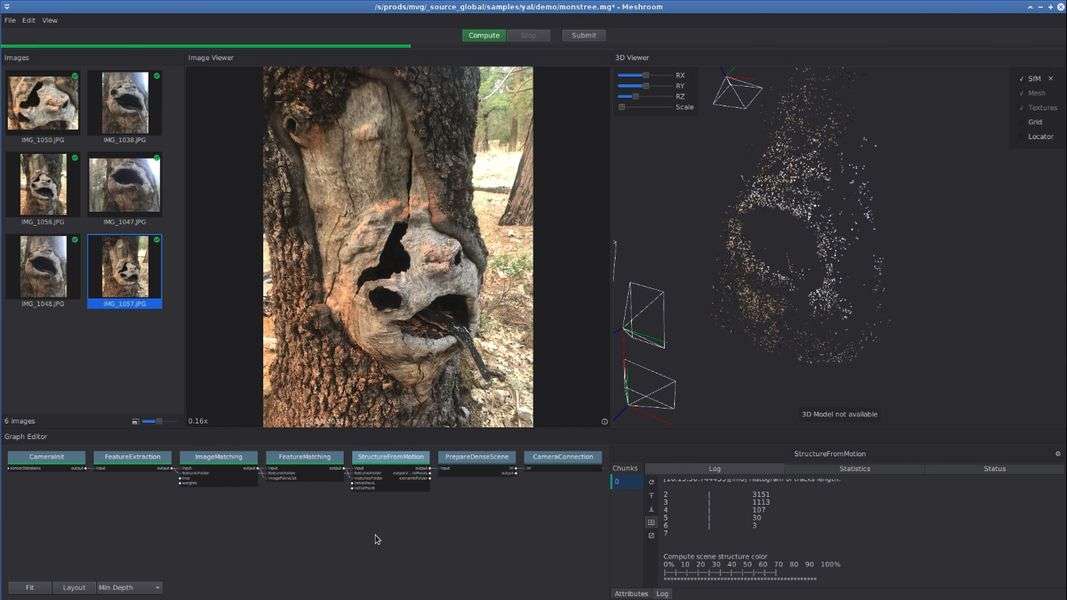The image size is (1067, 600).
Task: Click the refresh icon in the log sidebar
Action: [652, 482]
